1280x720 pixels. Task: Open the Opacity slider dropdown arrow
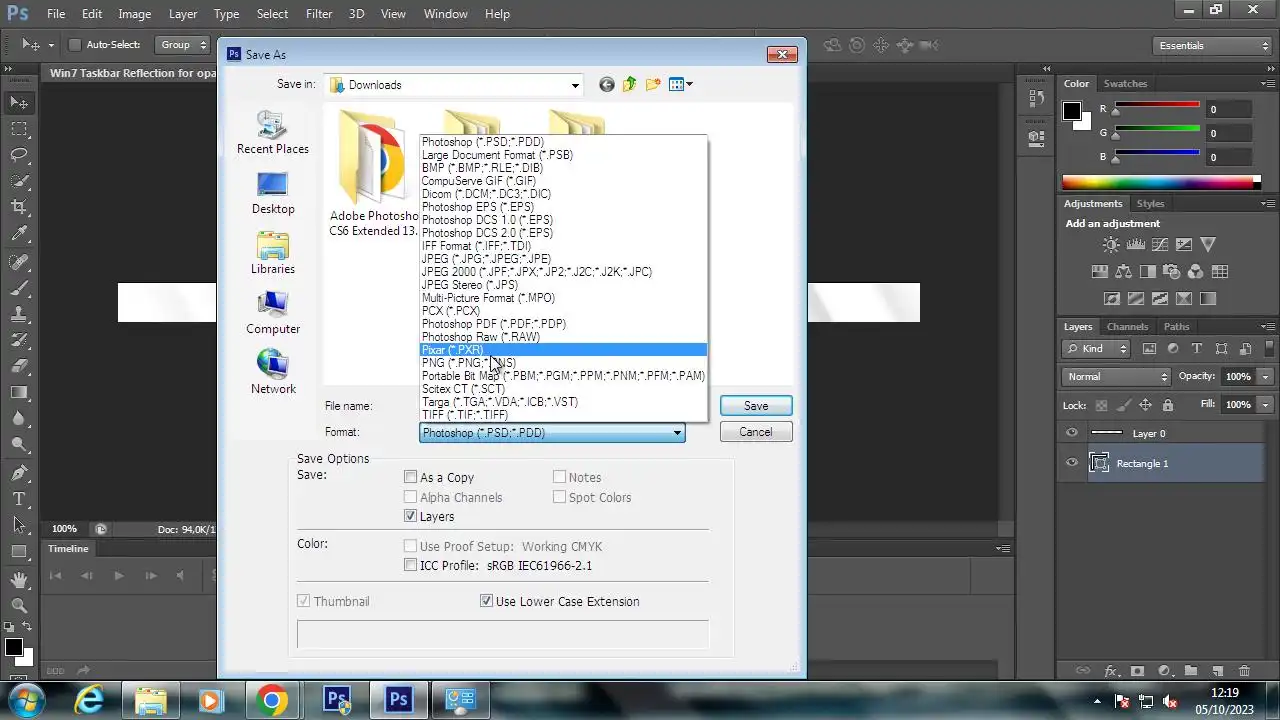(1267, 377)
